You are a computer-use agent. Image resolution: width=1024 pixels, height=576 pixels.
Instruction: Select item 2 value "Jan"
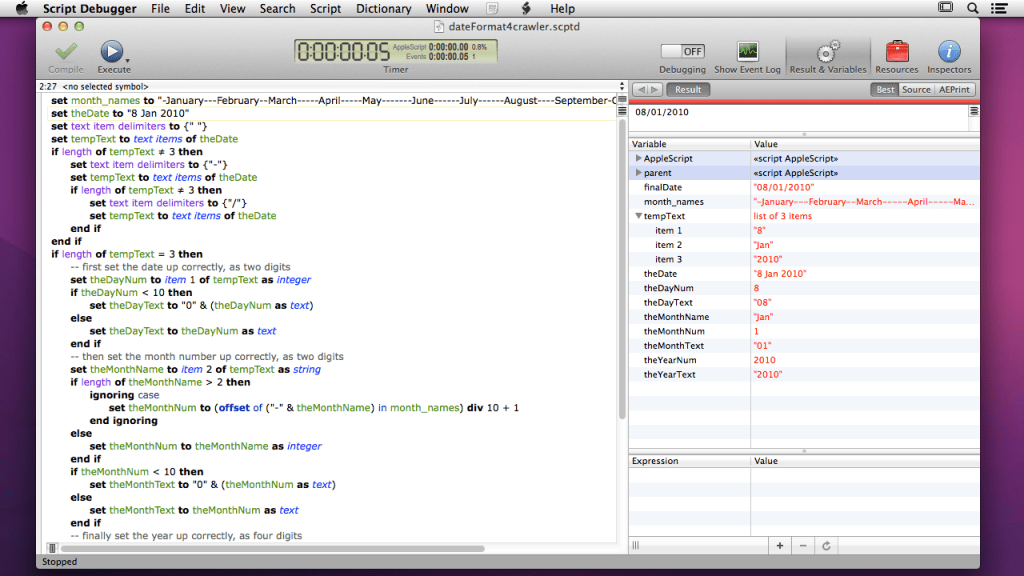[x=763, y=245]
